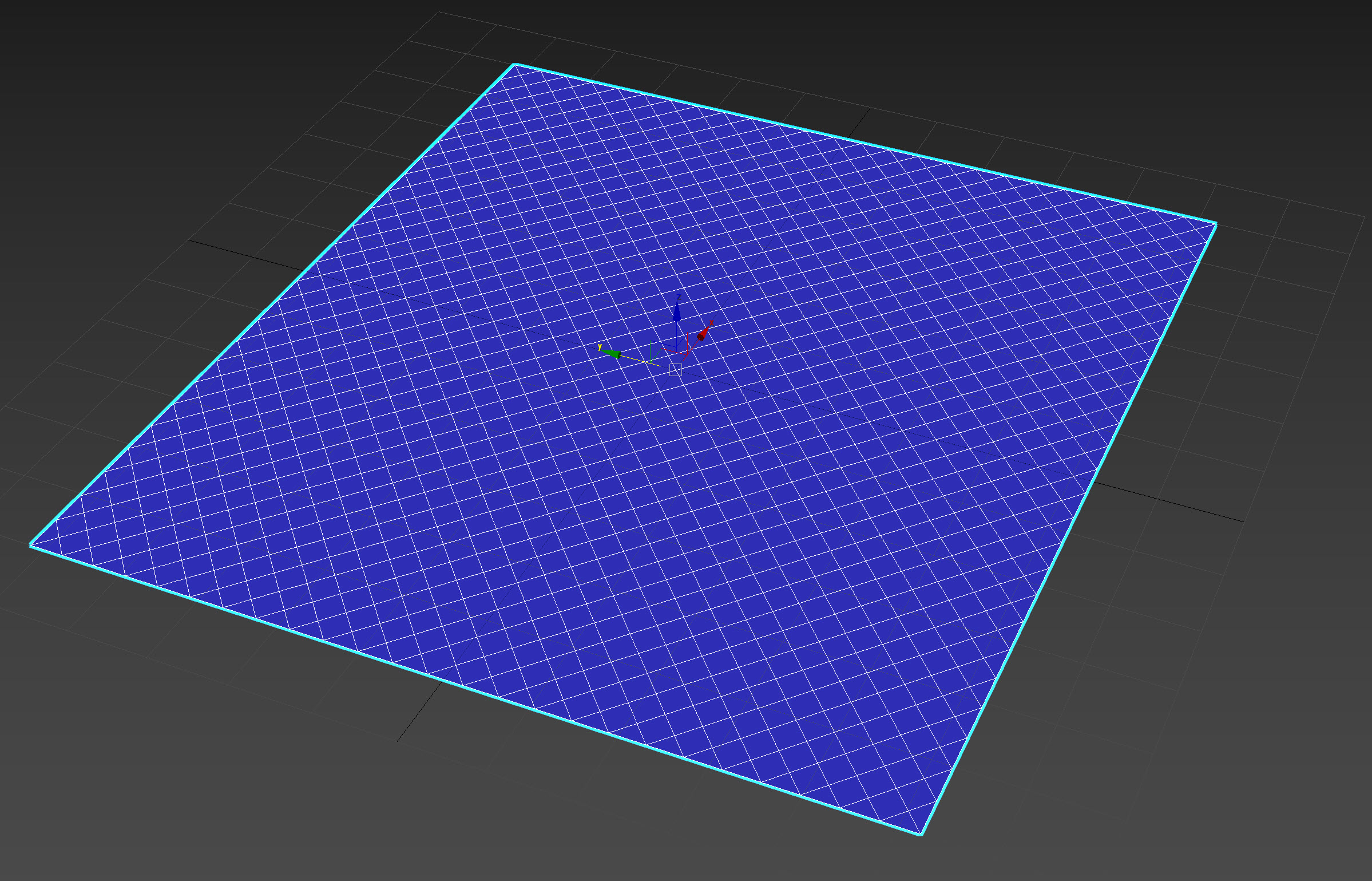Click the green YZ plane-handle corner of the gizmo

650,341
